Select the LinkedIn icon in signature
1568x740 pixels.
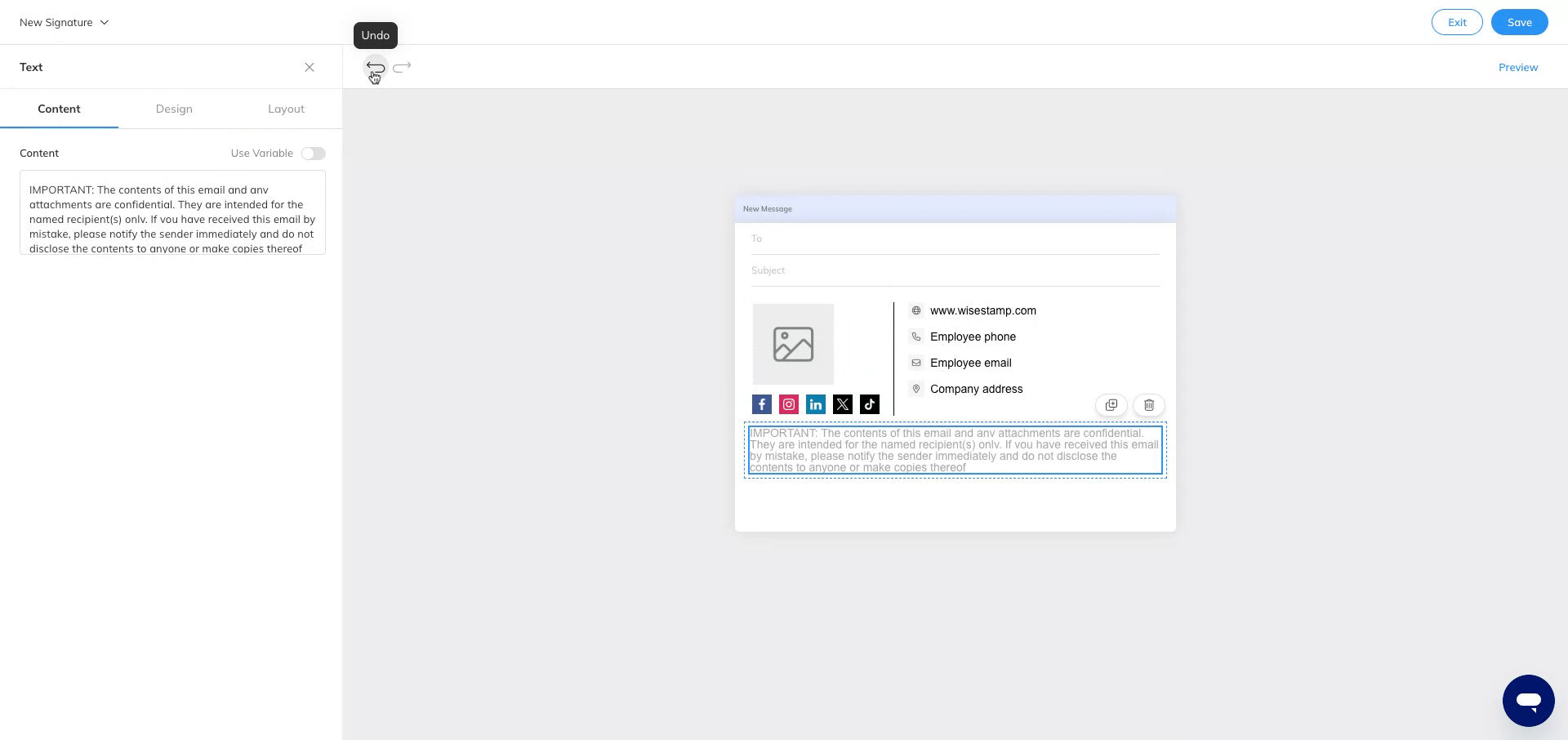(815, 403)
